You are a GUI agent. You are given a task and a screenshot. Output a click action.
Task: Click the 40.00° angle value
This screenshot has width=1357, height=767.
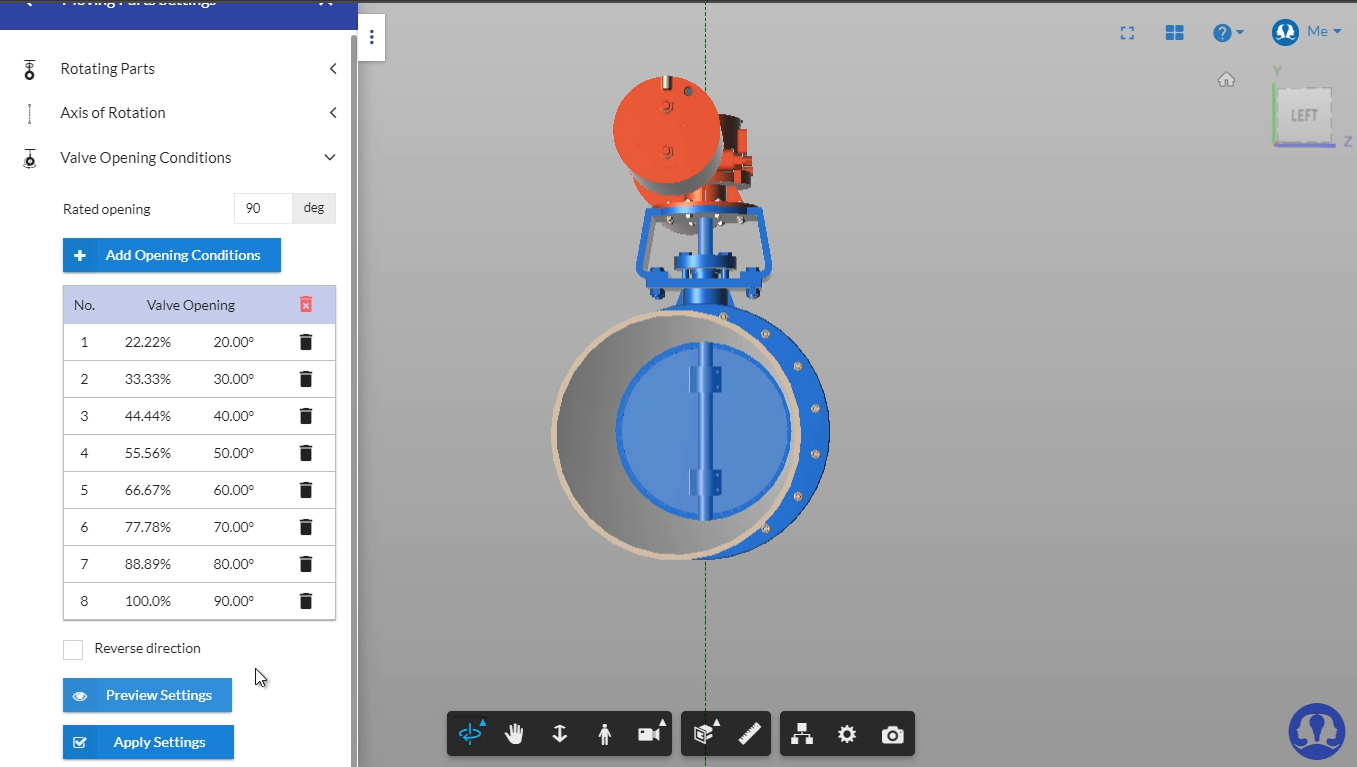(x=234, y=416)
